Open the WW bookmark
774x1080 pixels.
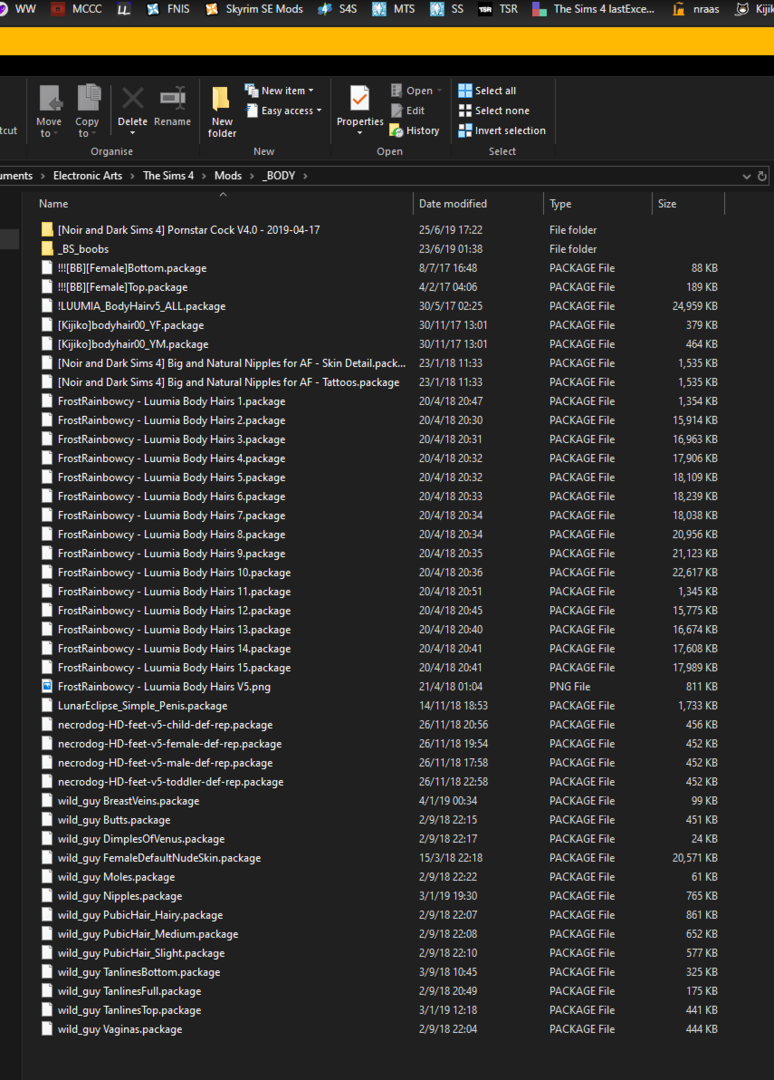[x=19, y=9]
